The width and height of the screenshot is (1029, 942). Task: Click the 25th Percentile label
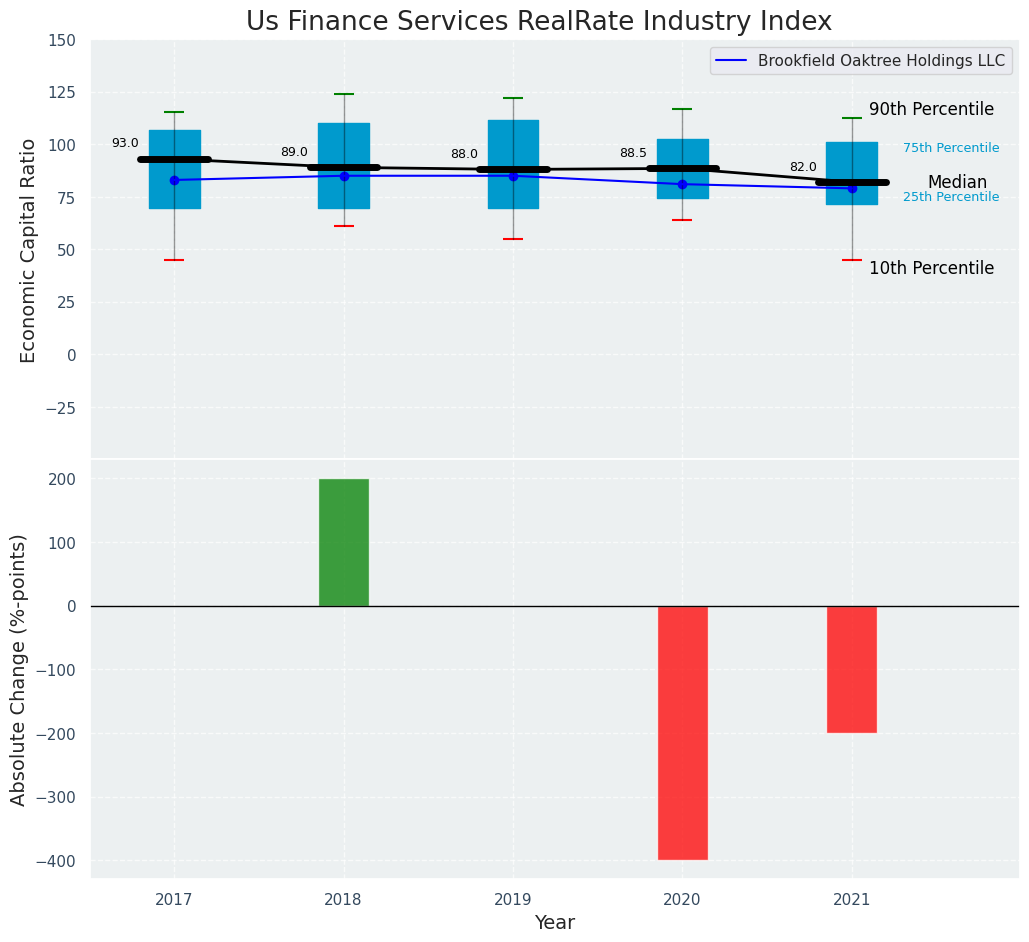pos(950,197)
